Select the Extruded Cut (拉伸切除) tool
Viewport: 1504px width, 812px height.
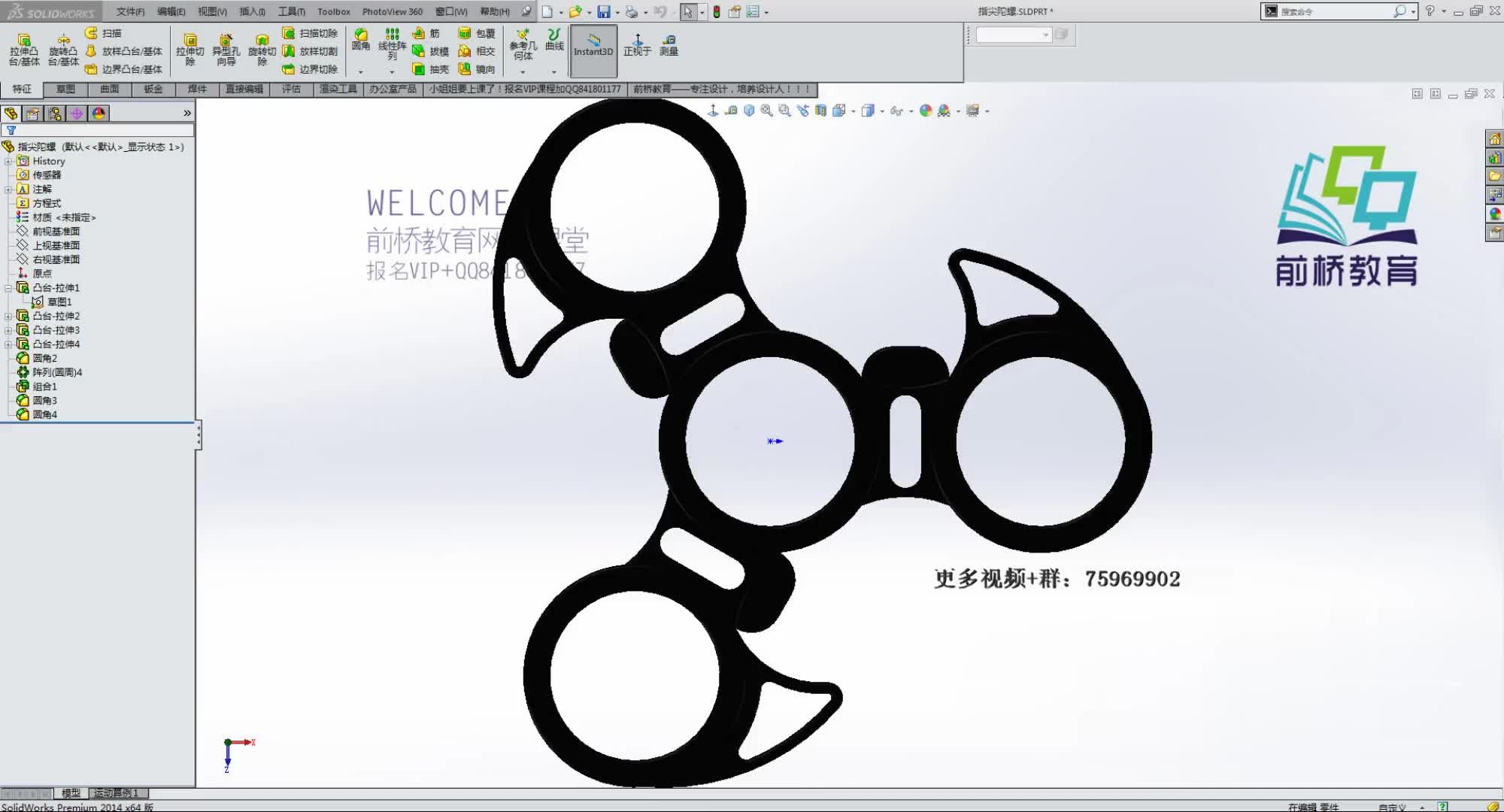[x=190, y=50]
